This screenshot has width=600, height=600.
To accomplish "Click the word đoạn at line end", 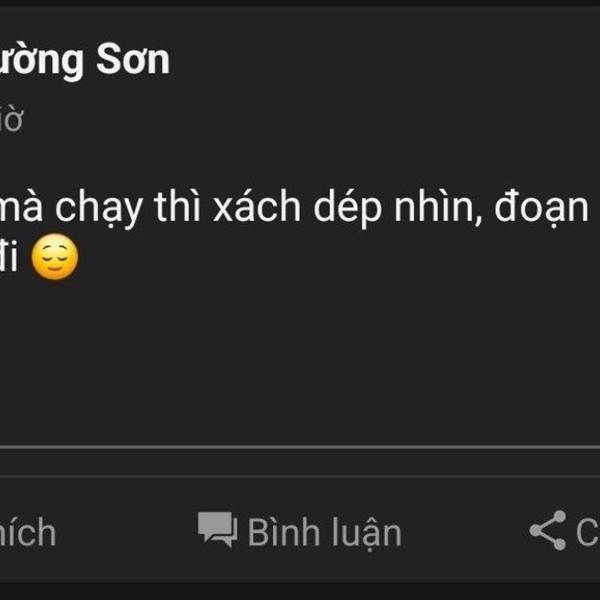I will coord(541,209).
